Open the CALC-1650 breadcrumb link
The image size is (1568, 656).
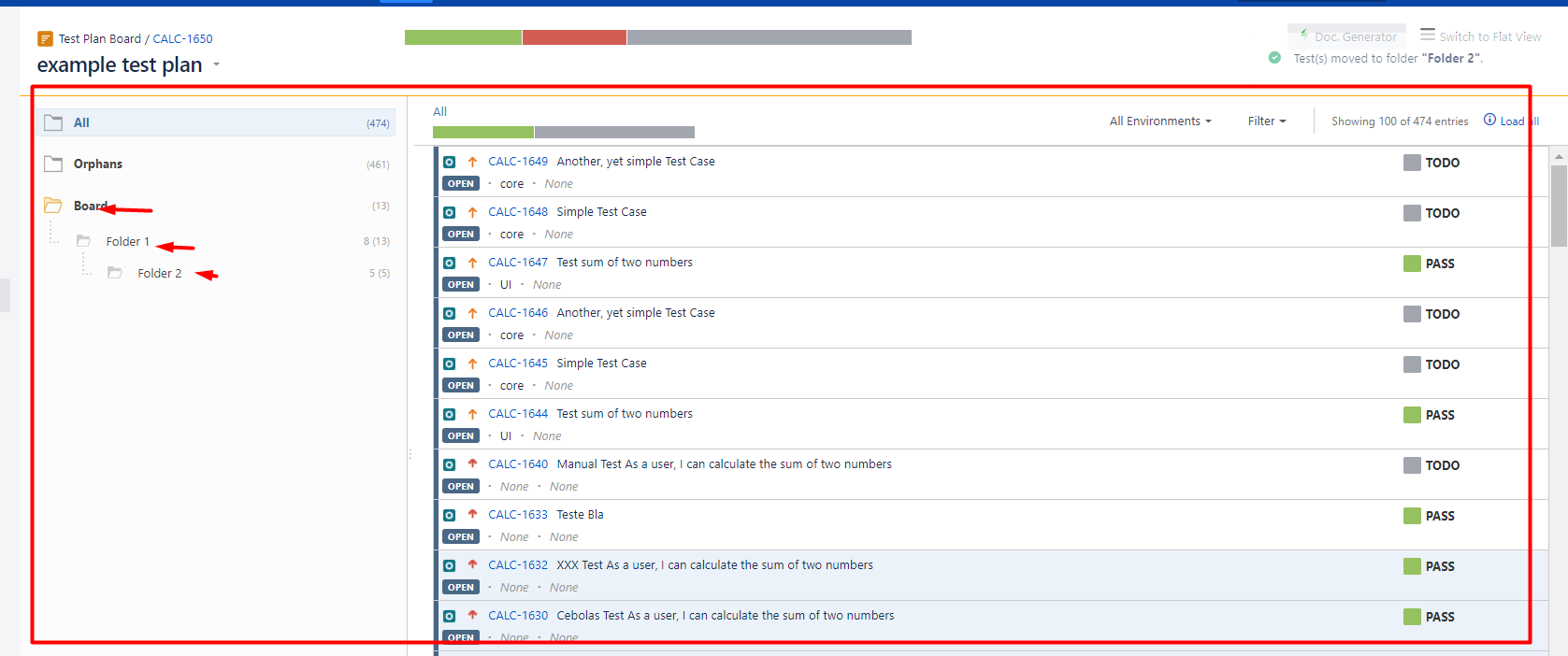(182, 39)
